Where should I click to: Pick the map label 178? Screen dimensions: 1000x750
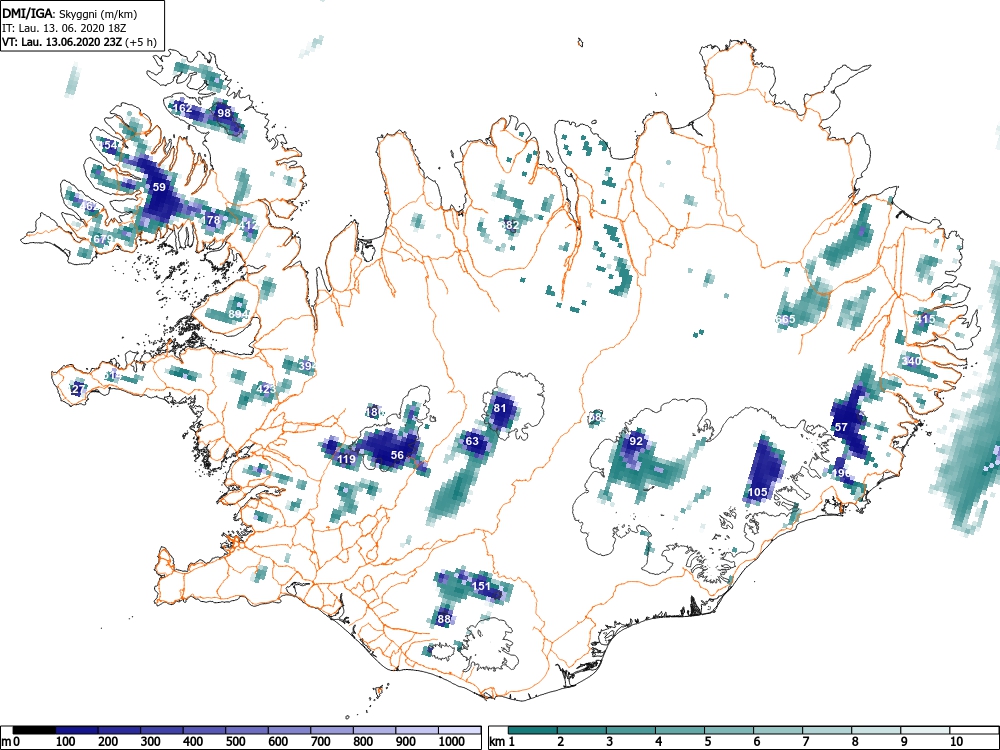[x=212, y=220]
